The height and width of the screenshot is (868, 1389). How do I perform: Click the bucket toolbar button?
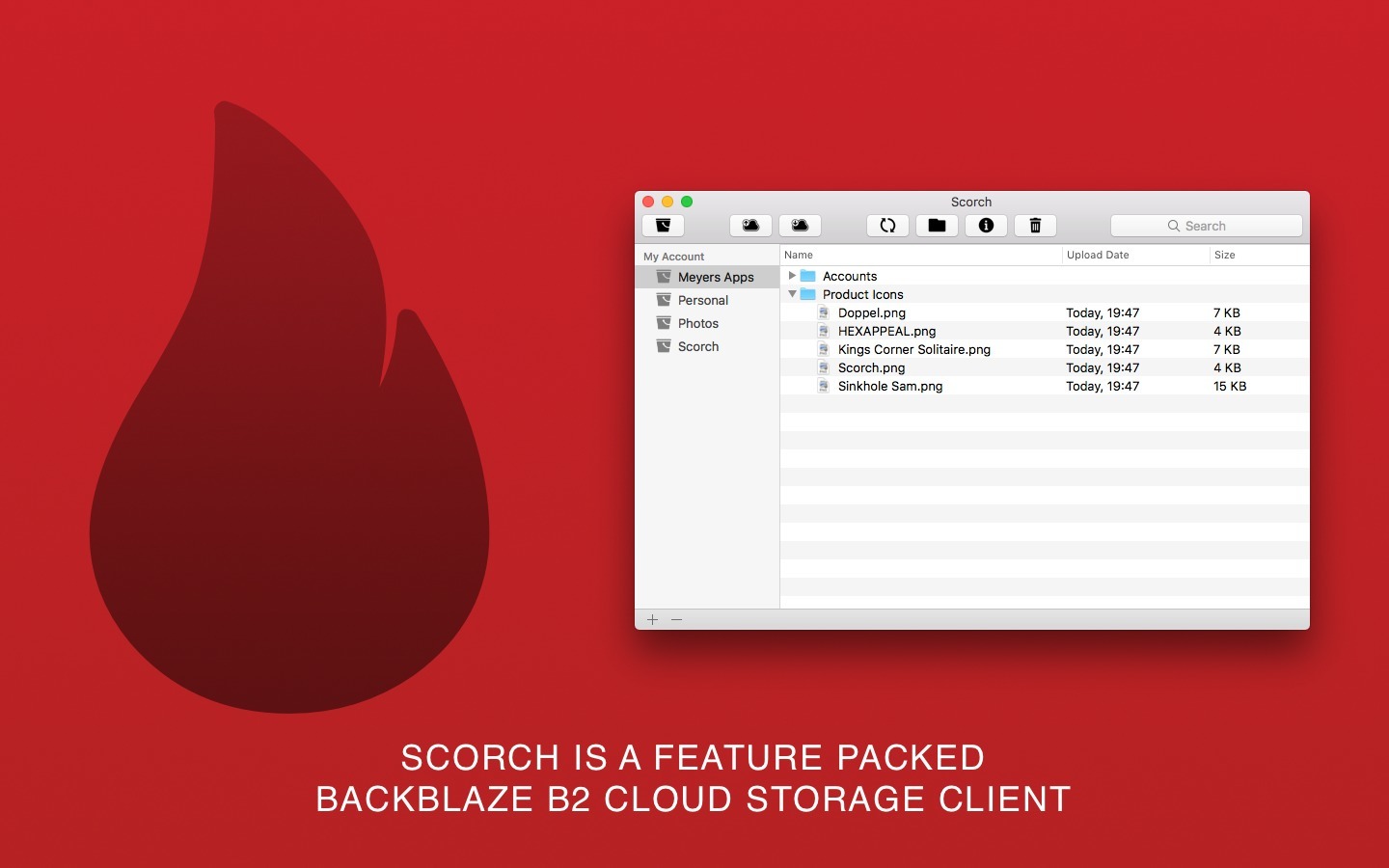coord(663,226)
